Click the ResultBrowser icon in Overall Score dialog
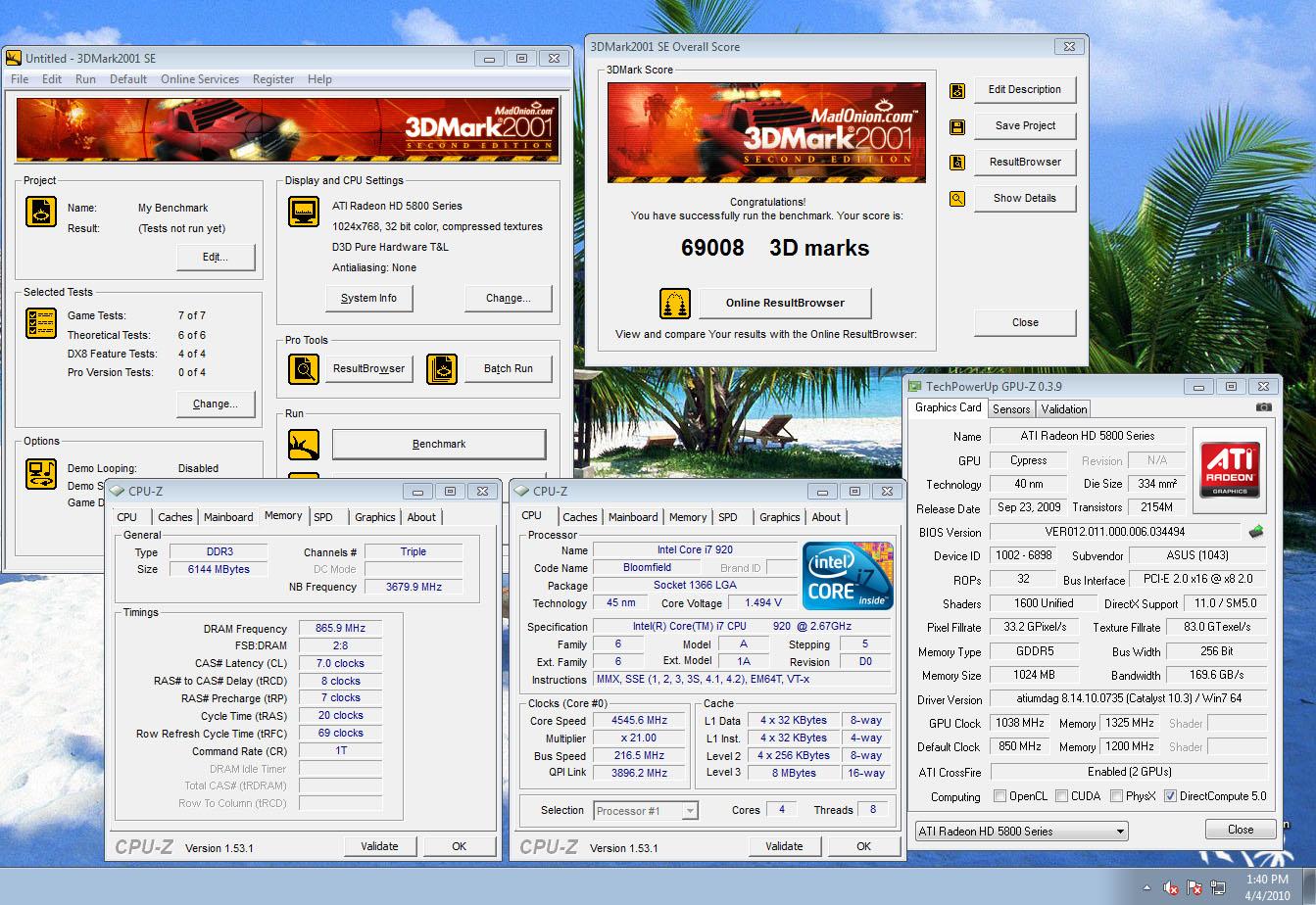Image resolution: width=1316 pixels, height=905 pixels. [957, 163]
